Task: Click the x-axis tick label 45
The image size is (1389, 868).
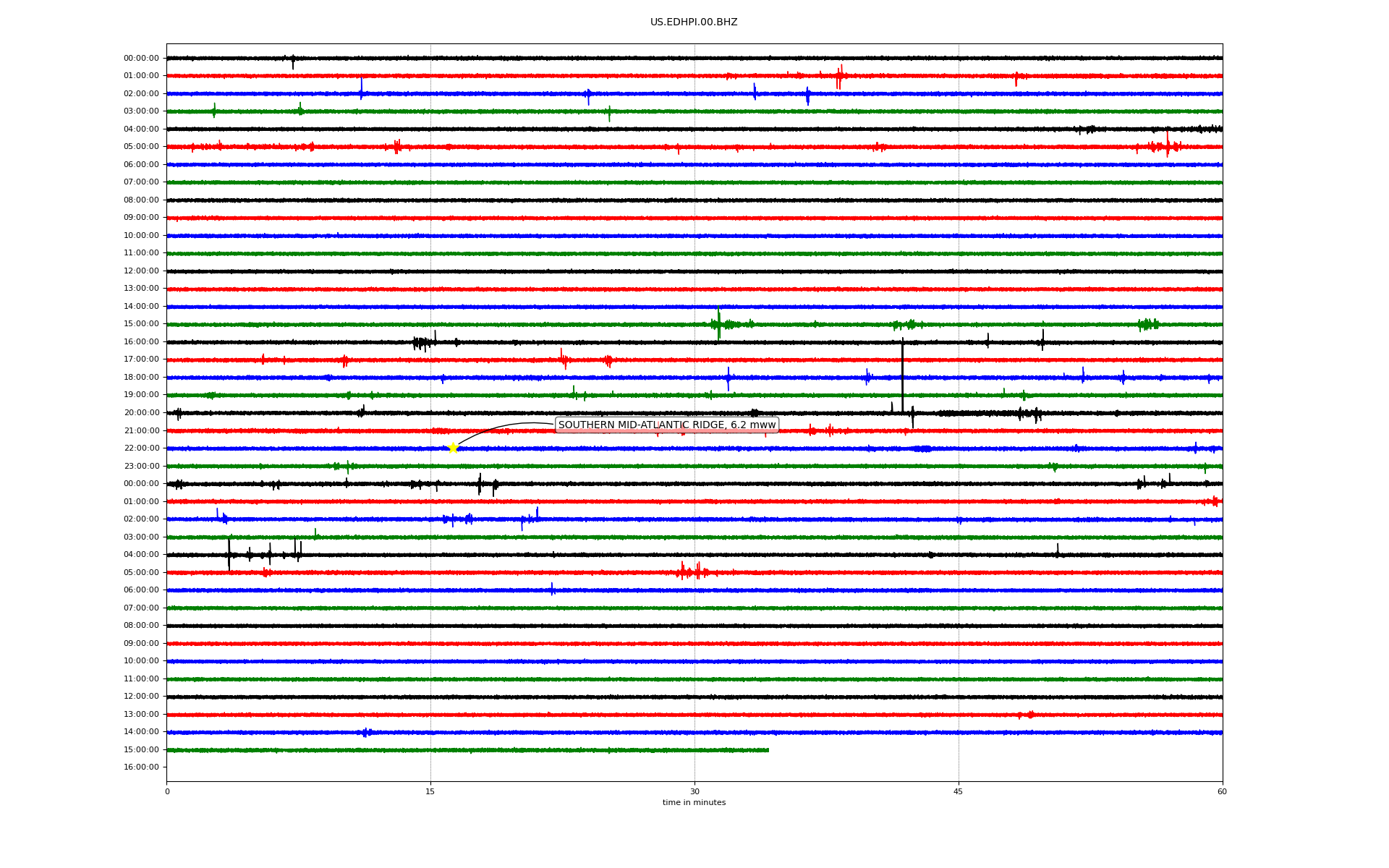Action: coord(959,792)
